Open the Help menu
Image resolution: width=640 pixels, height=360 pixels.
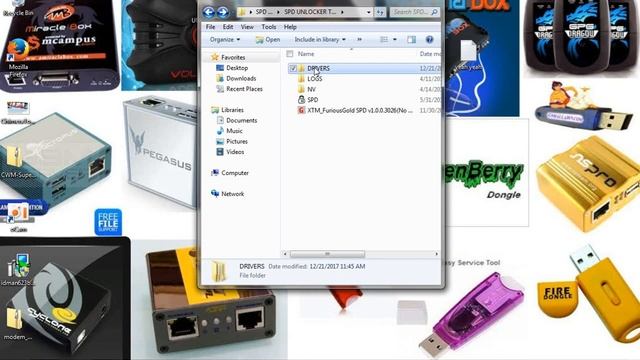point(290,27)
